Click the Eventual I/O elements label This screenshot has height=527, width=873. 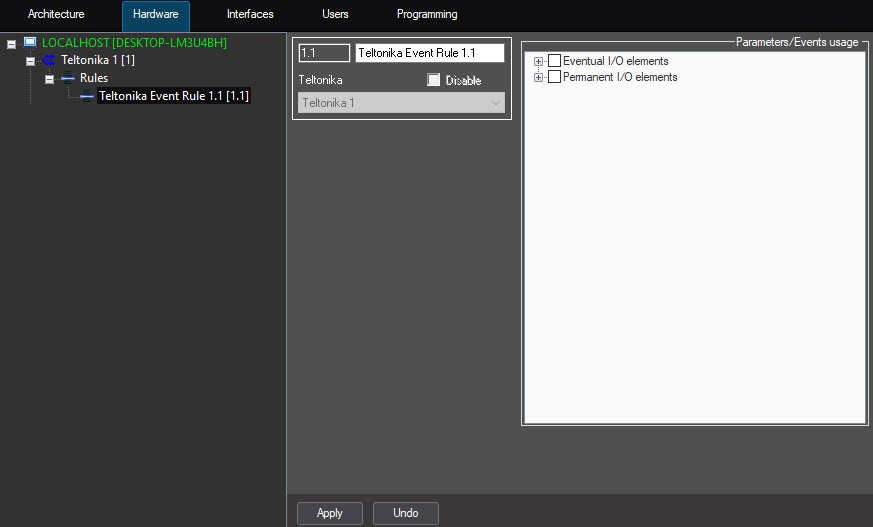pyautogui.click(x=616, y=61)
